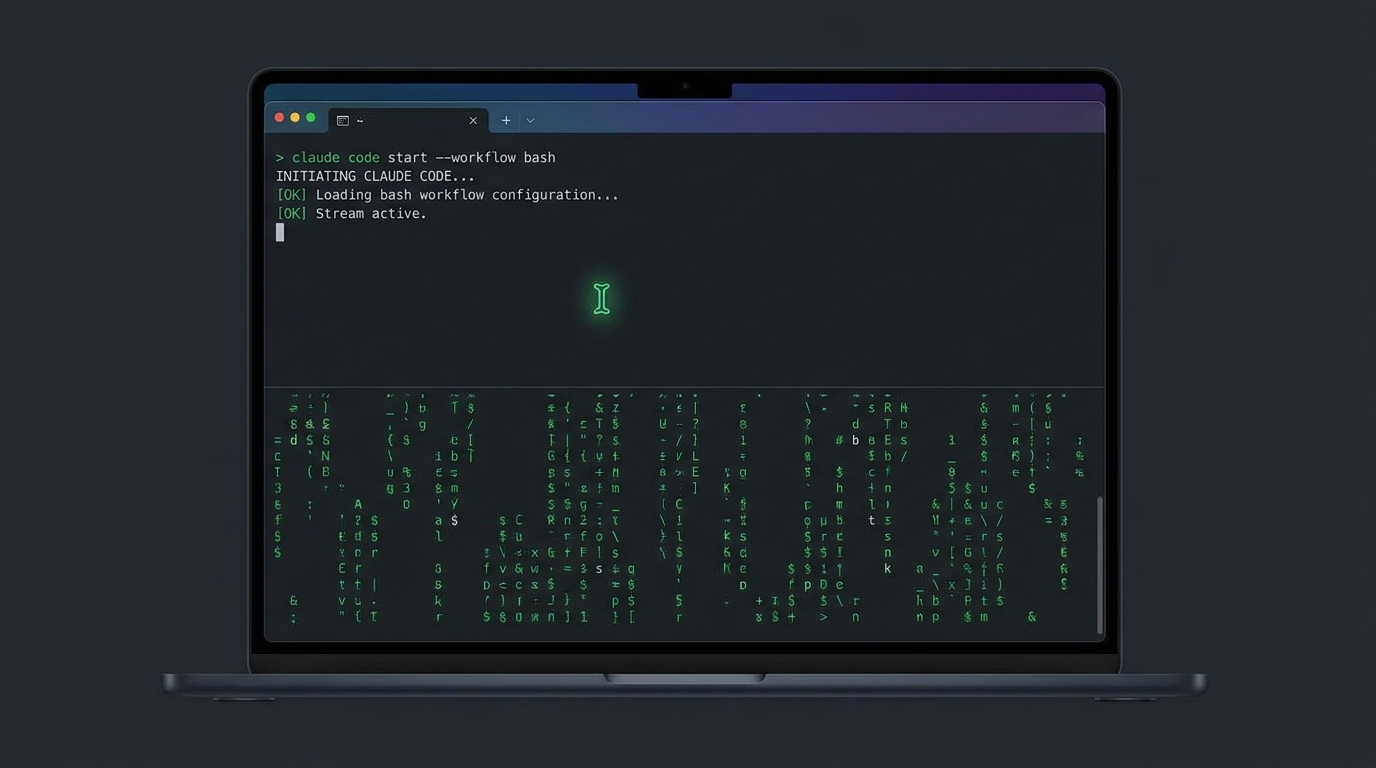Click the second [OK] status marker
Viewport: 1376px width, 768px height.
click(x=291, y=213)
